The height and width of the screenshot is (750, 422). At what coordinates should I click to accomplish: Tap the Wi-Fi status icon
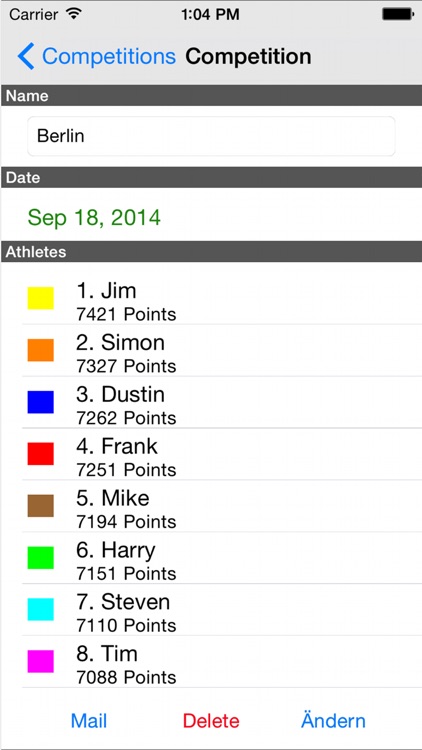(73, 14)
